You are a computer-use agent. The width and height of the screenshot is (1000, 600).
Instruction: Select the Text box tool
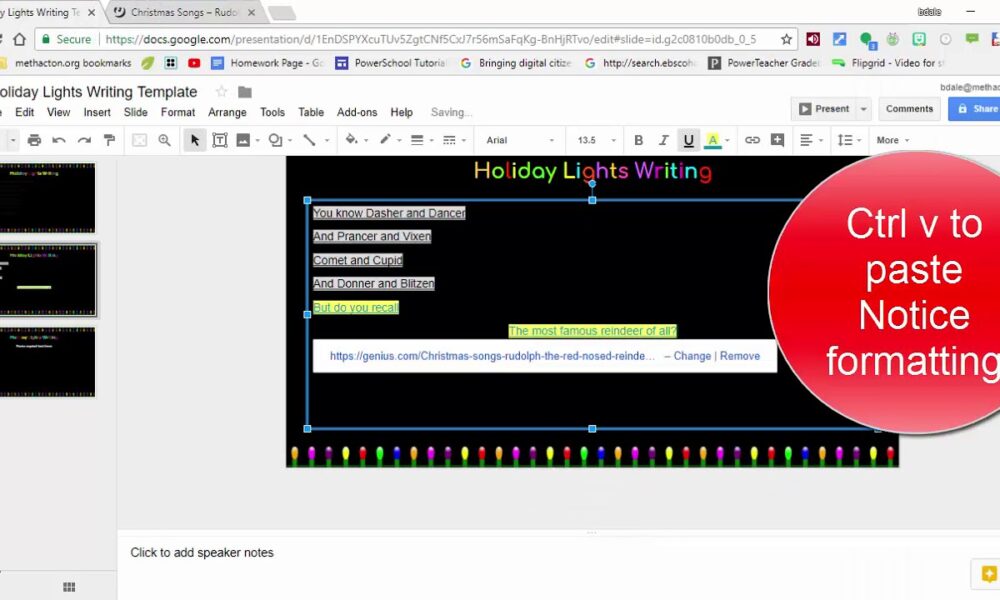pos(219,140)
